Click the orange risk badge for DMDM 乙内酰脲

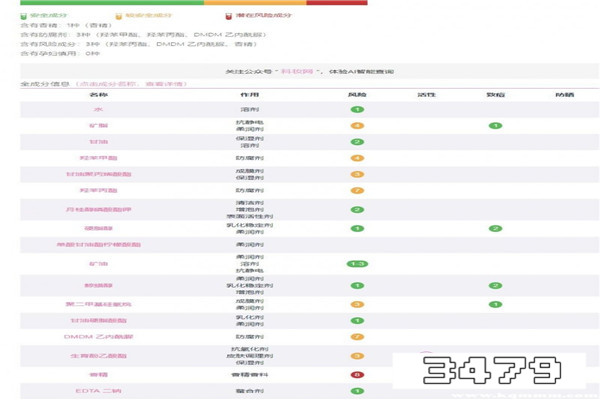point(357,337)
